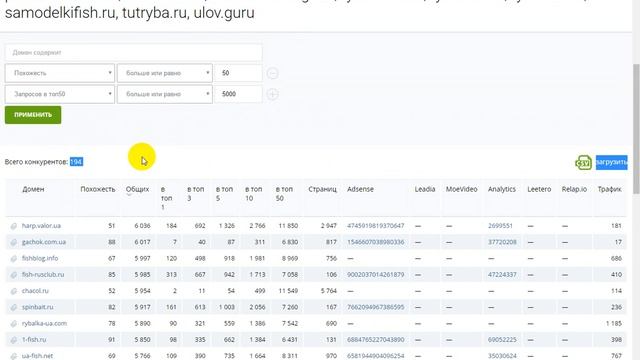Open the link icon next to harp.valor.ua
The height and width of the screenshot is (360, 640).
coord(13,226)
